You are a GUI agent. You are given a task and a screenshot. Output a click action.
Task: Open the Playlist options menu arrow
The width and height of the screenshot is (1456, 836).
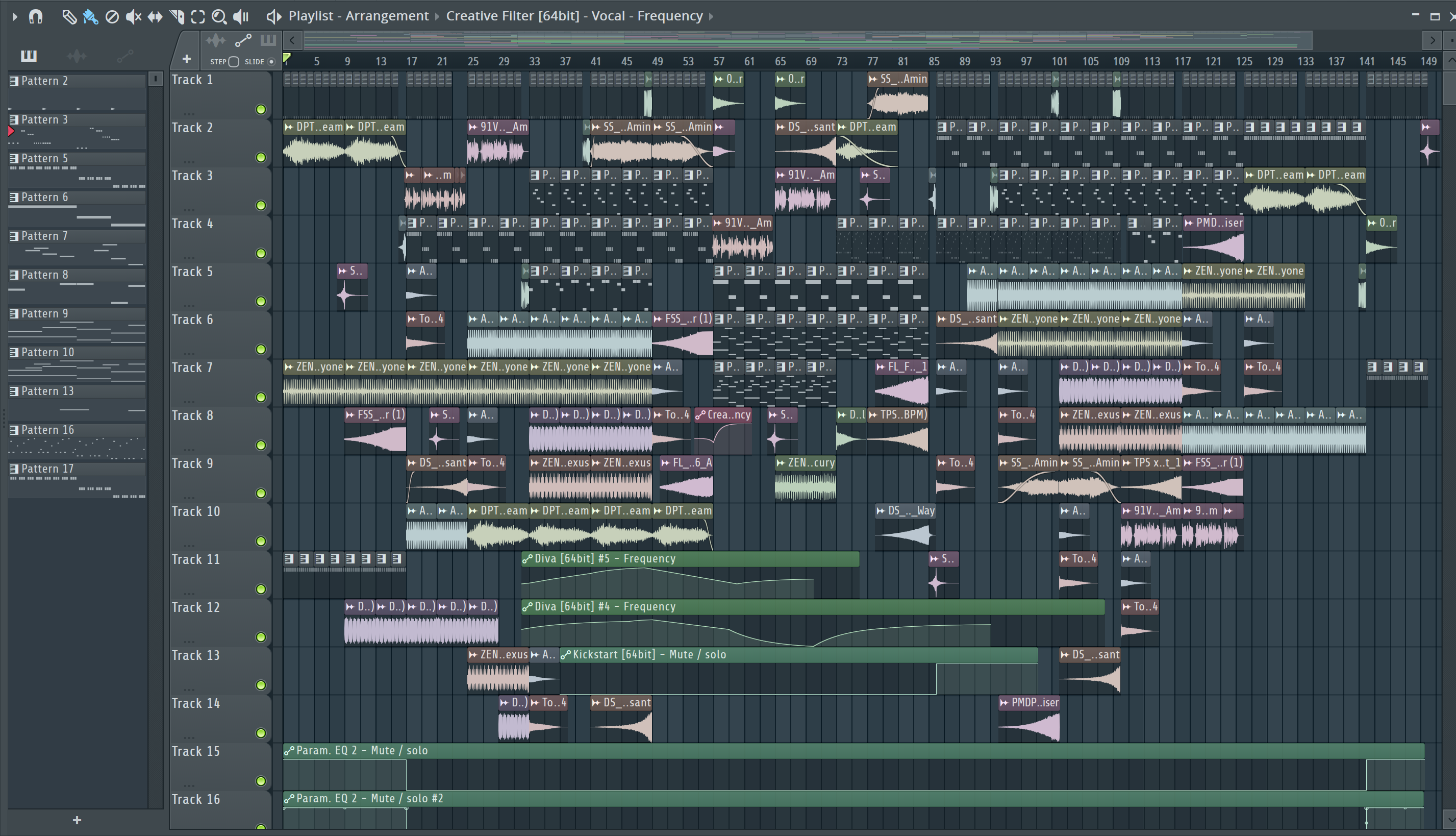pyautogui.click(x=15, y=16)
